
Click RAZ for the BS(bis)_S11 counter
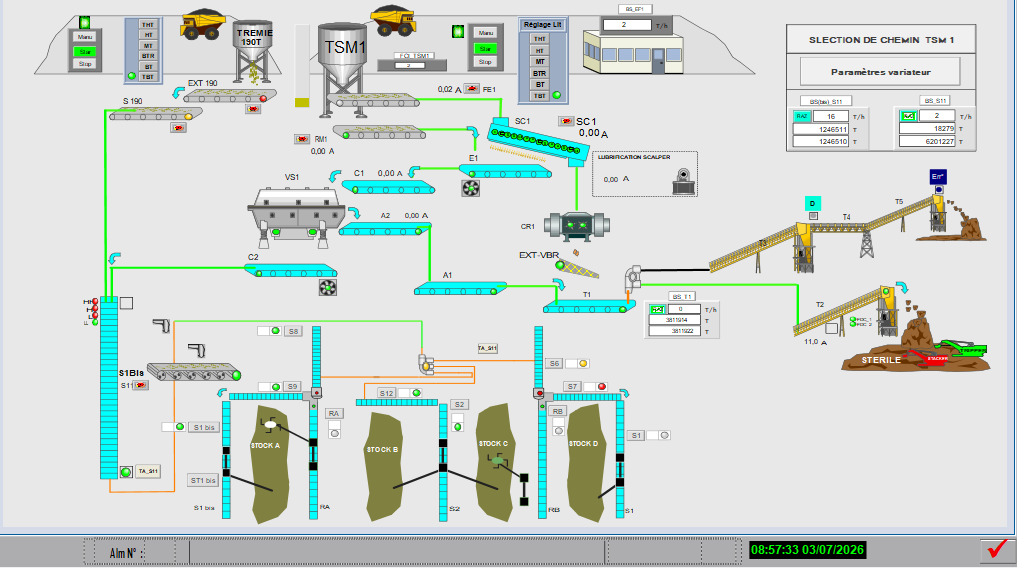[802, 116]
